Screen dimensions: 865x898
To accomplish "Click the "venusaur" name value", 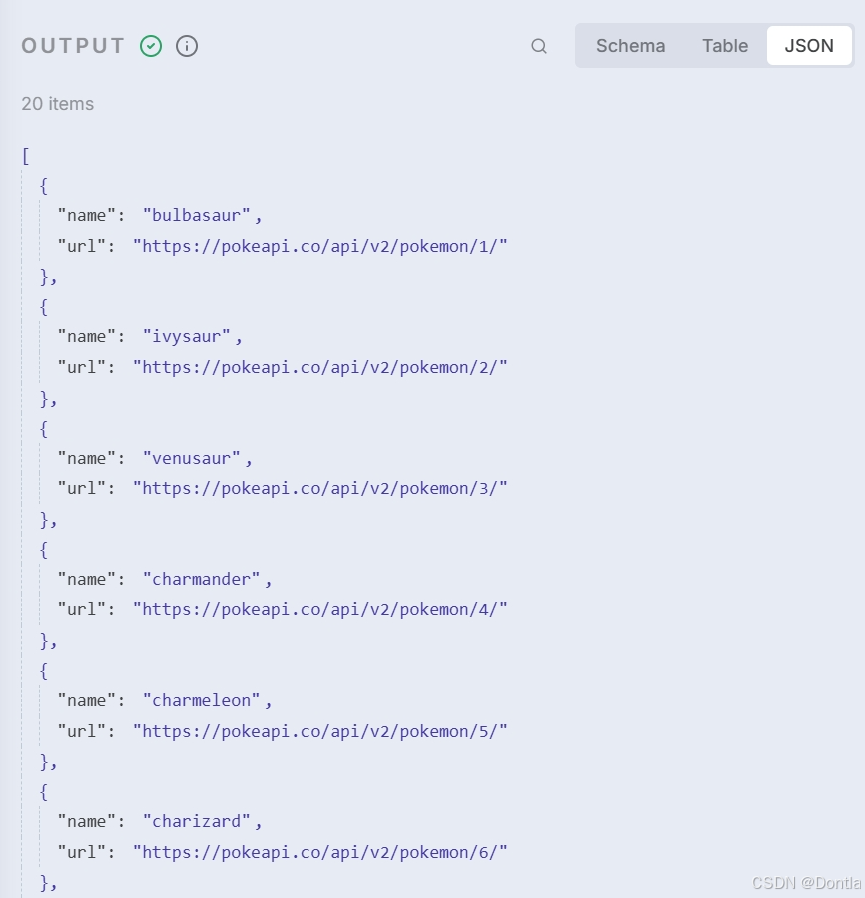I will (x=191, y=458).
